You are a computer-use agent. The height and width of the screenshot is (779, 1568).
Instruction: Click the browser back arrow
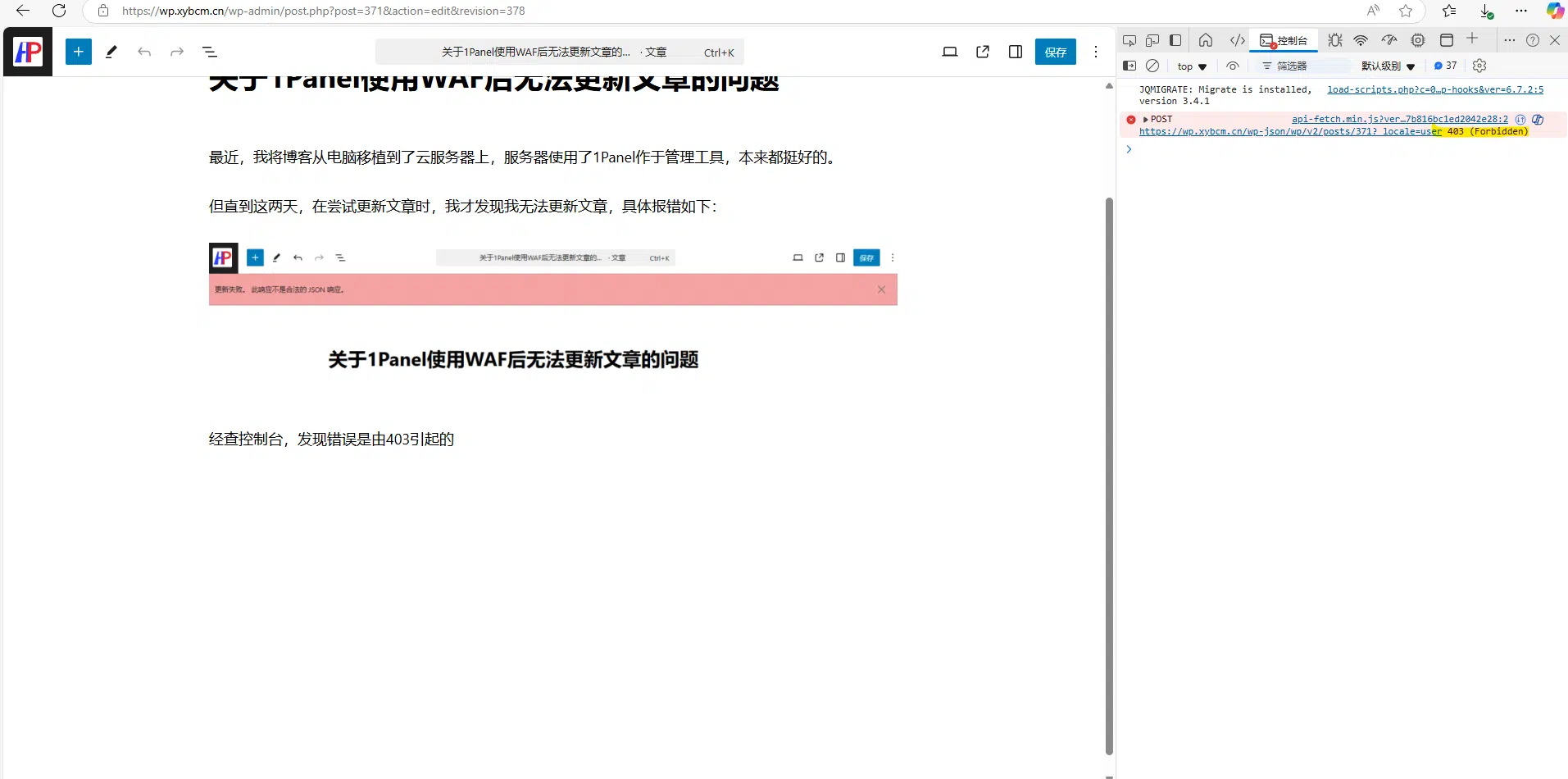click(23, 11)
